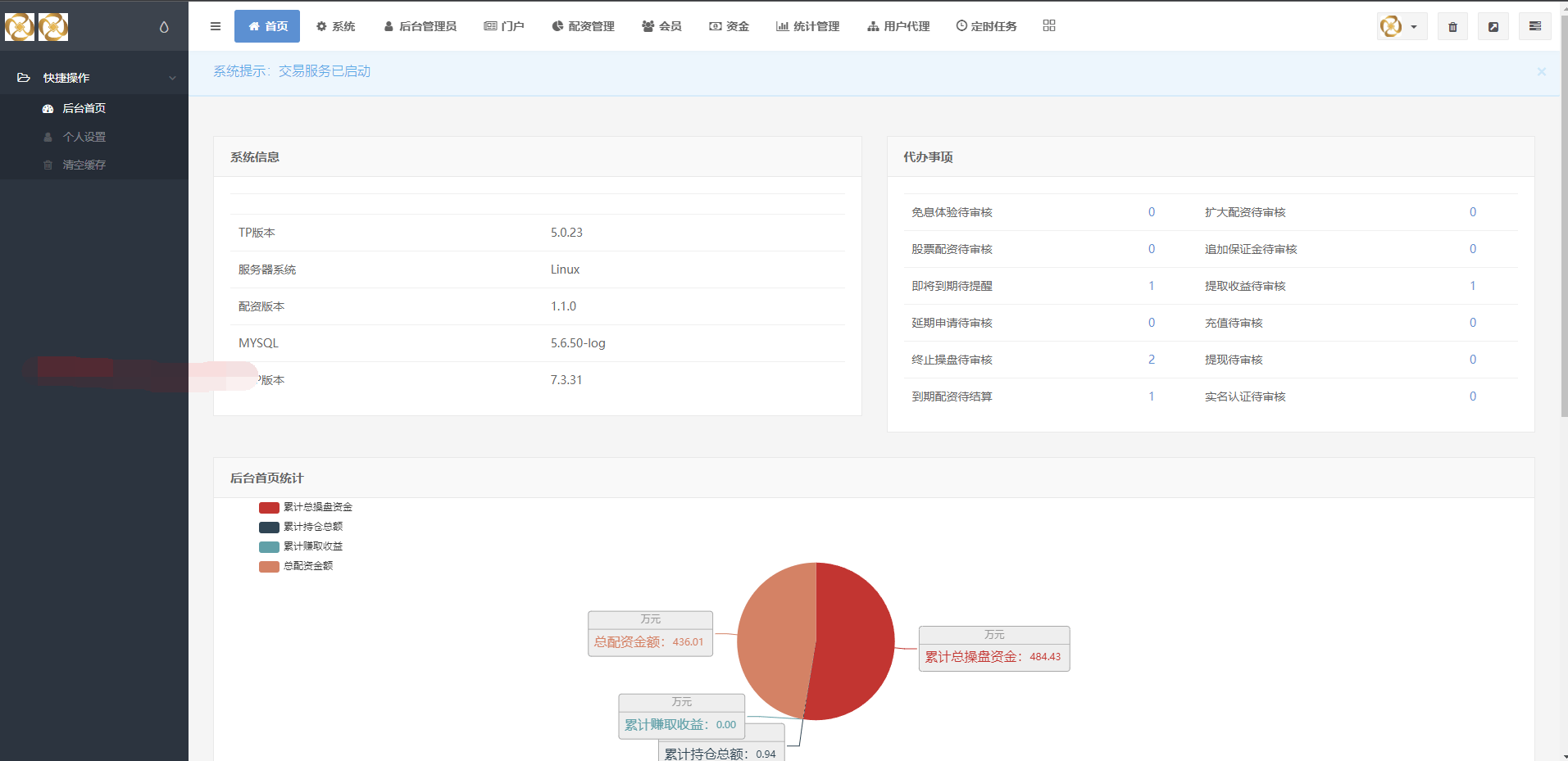The image size is (1568, 761).
Task: Switch to 统计管理 tab
Action: [807, 26]
